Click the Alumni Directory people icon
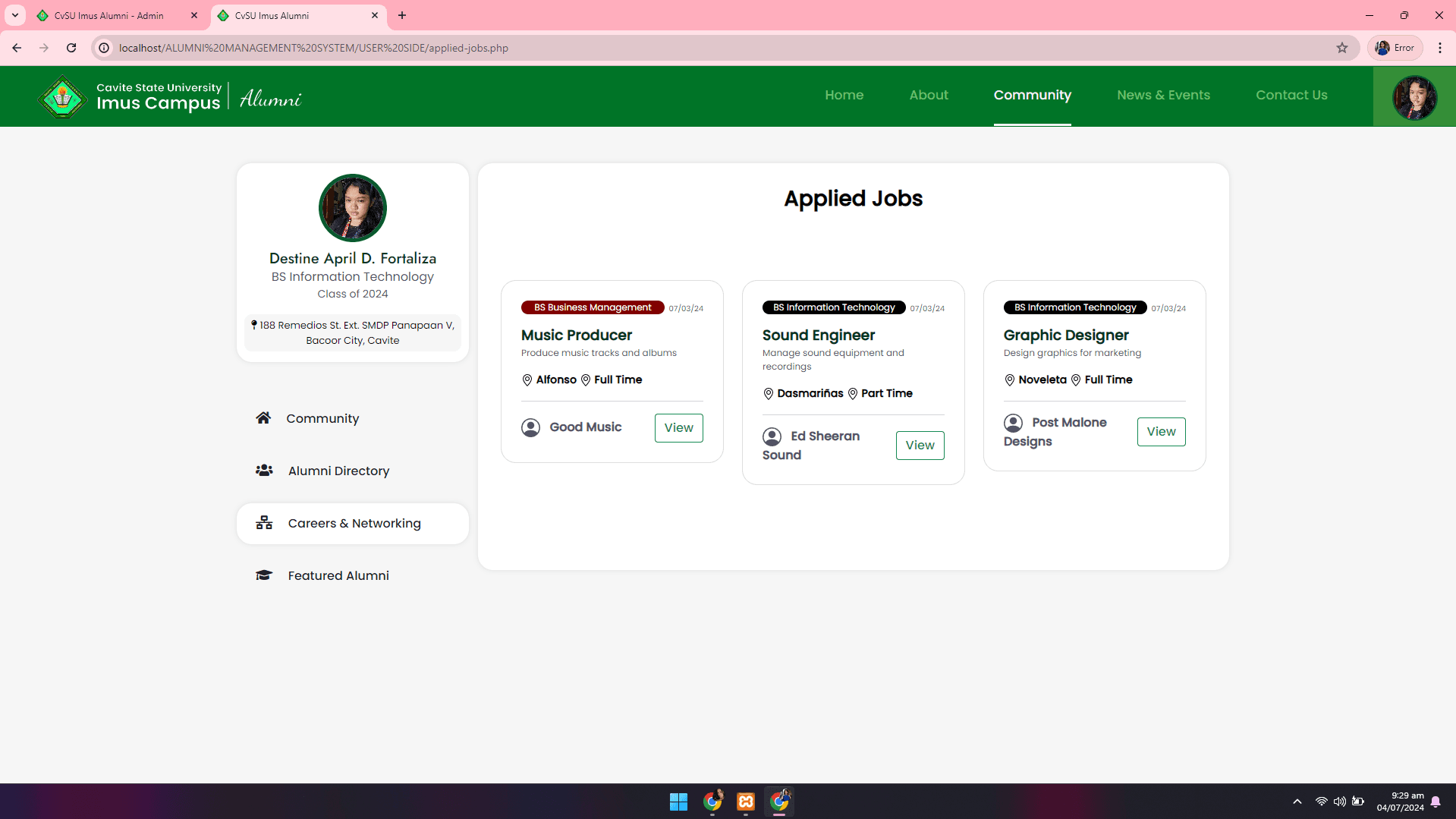The height and width of the screenshot is (819, 1456). [x=264, y=471]
